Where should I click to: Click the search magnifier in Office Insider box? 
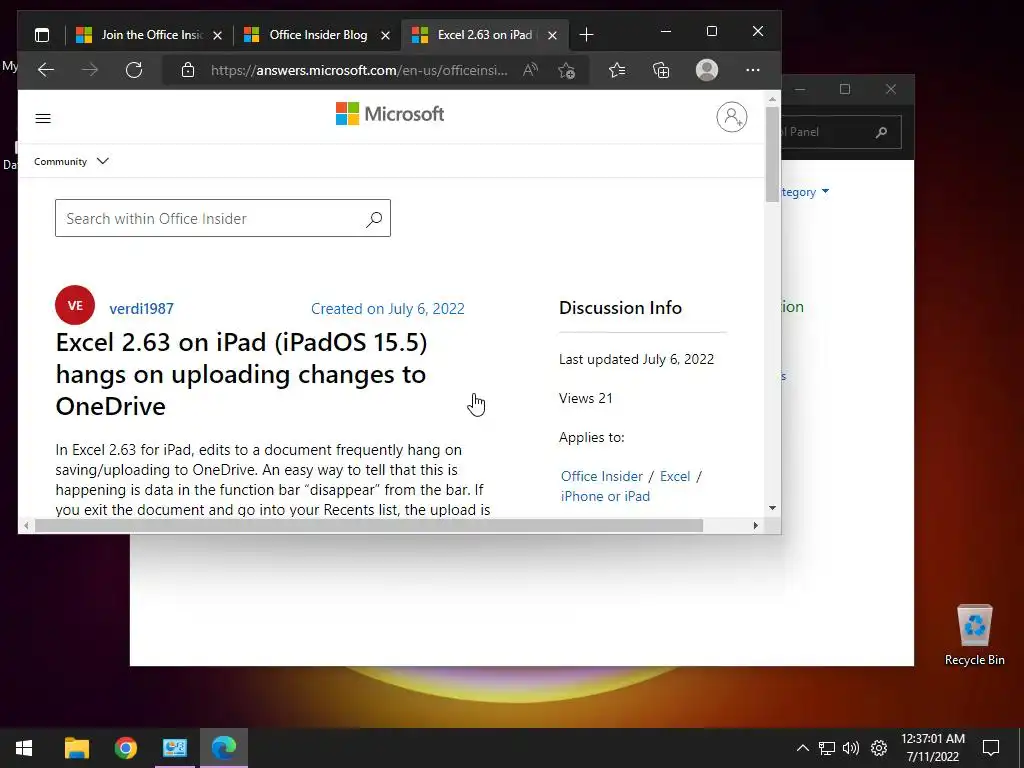point(374,219)
